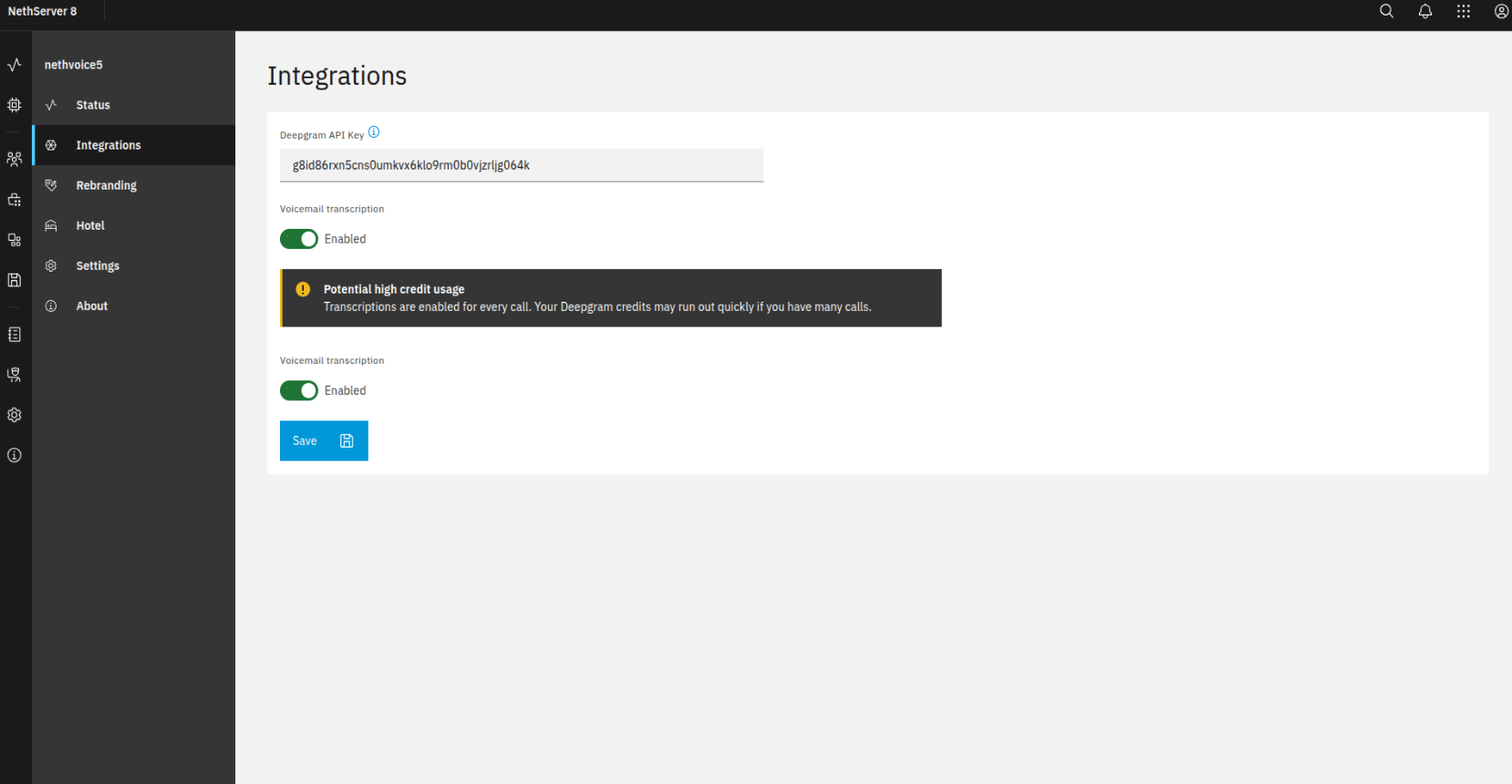Open the user account avatar menu
The width and height of the screenshot is (1512, 784).
(x=1501, y=12)
